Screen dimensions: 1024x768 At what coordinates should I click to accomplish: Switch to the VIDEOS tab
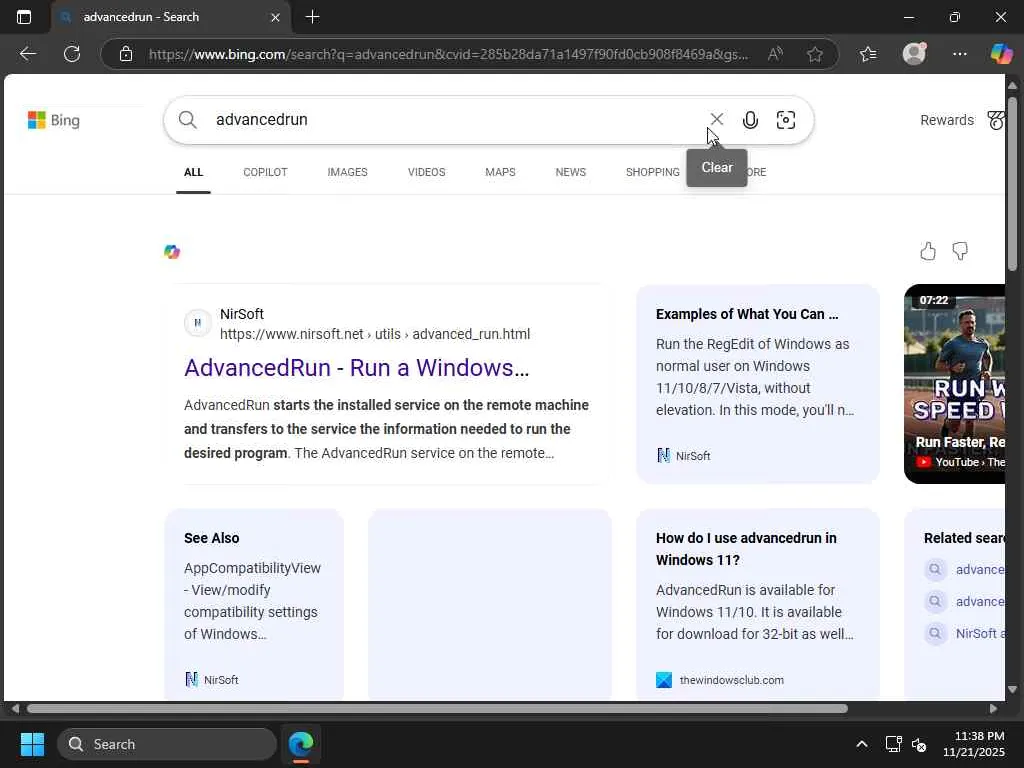click(426, 172)
